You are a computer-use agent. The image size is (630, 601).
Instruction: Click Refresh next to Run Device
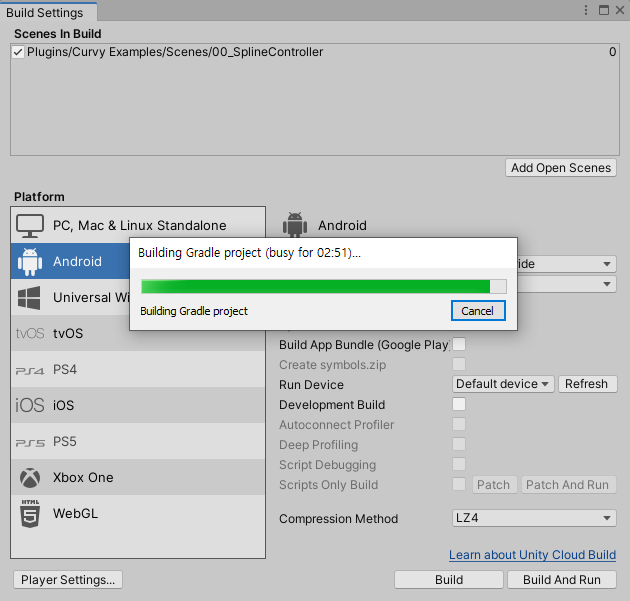(x=587, y=384)
